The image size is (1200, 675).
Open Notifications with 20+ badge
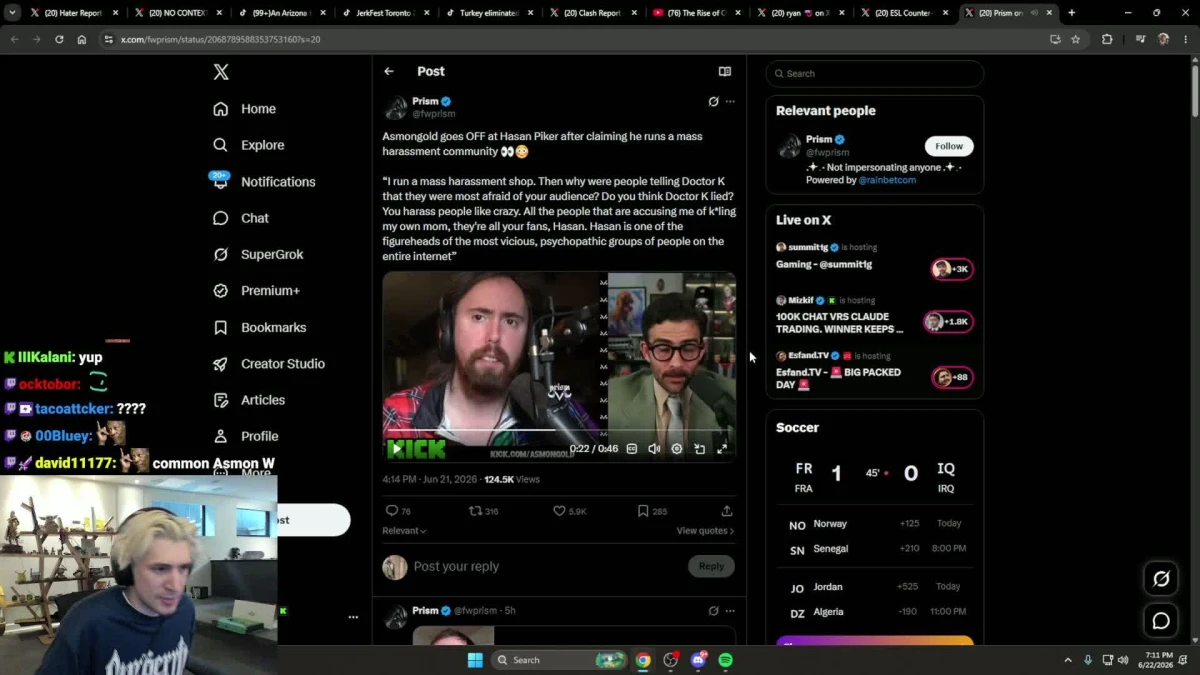264,181
